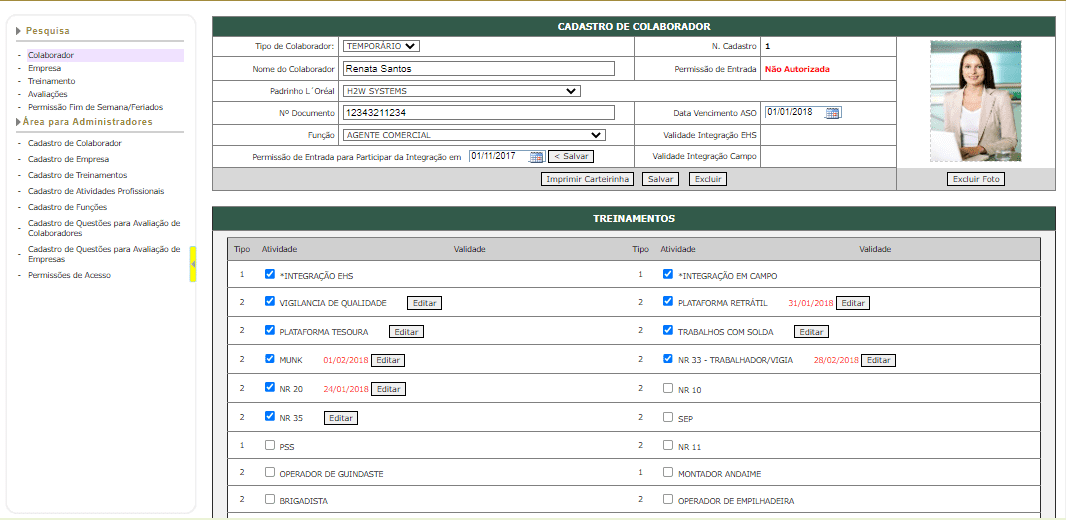
Task: Click Nº Documento input field
Action: [x=478, y=113]
